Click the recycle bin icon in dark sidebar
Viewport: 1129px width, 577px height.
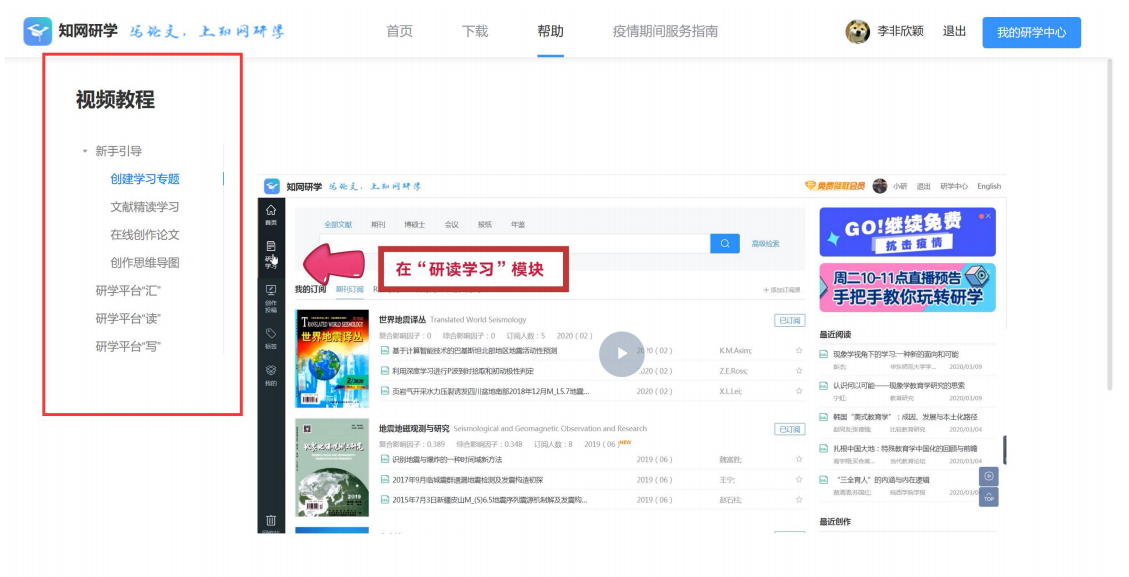271,520
